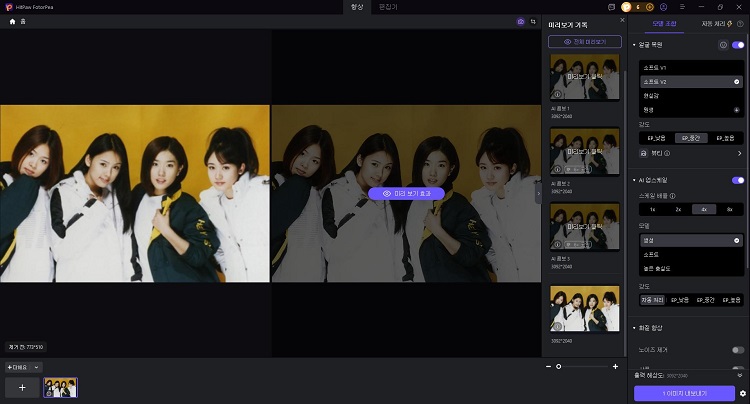Open the fourth unlabeled history thumbnail

pyautogui.click(x=585, y=309)
